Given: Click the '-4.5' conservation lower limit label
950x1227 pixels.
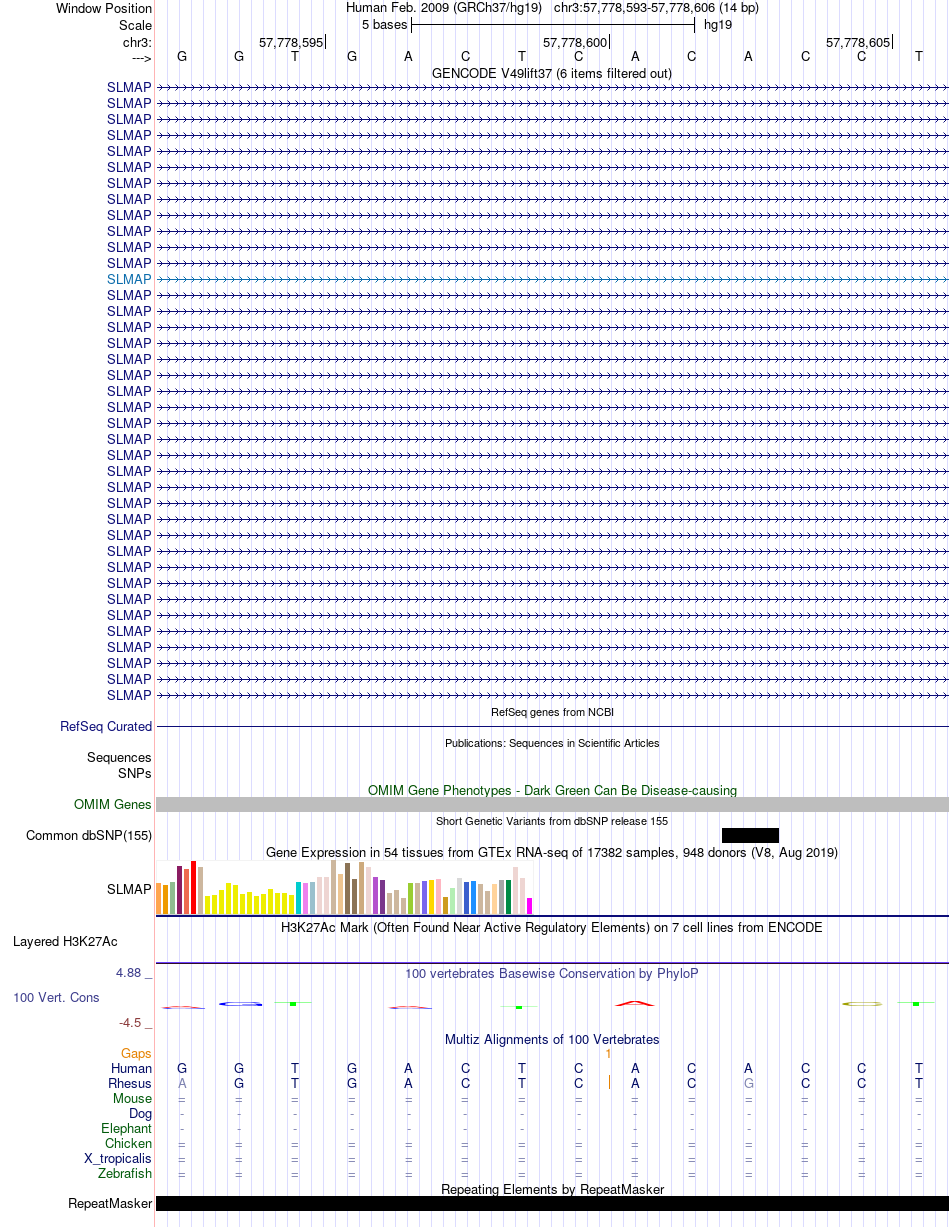Looking at the screenshot, I should pyautogui.click(x=133, y=1023).
